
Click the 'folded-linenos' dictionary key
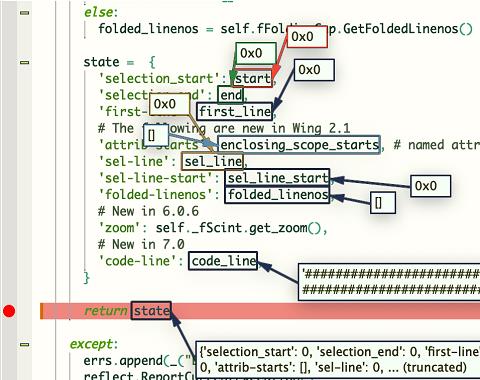(x=156, y=195)
